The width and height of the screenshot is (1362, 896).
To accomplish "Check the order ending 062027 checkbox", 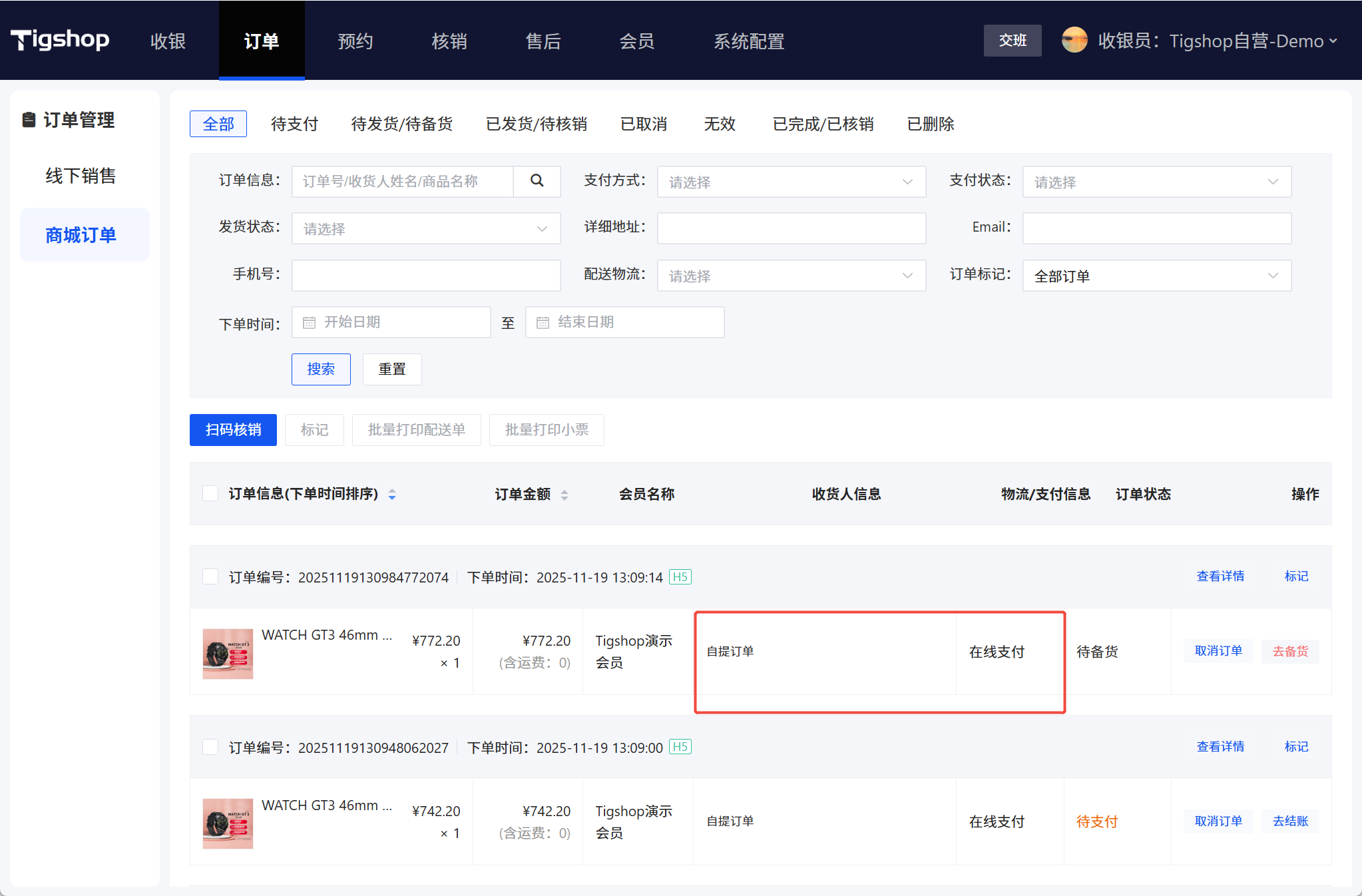I will coord(210,747).
